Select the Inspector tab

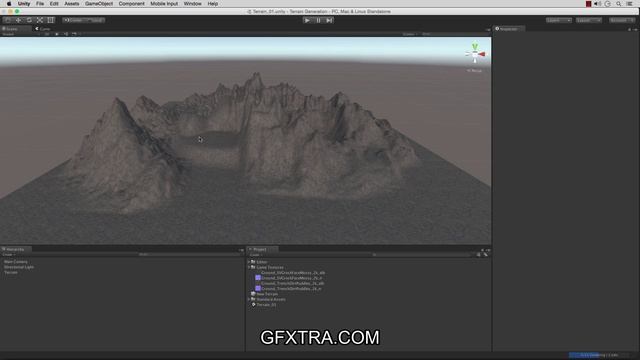click(509, 29)
